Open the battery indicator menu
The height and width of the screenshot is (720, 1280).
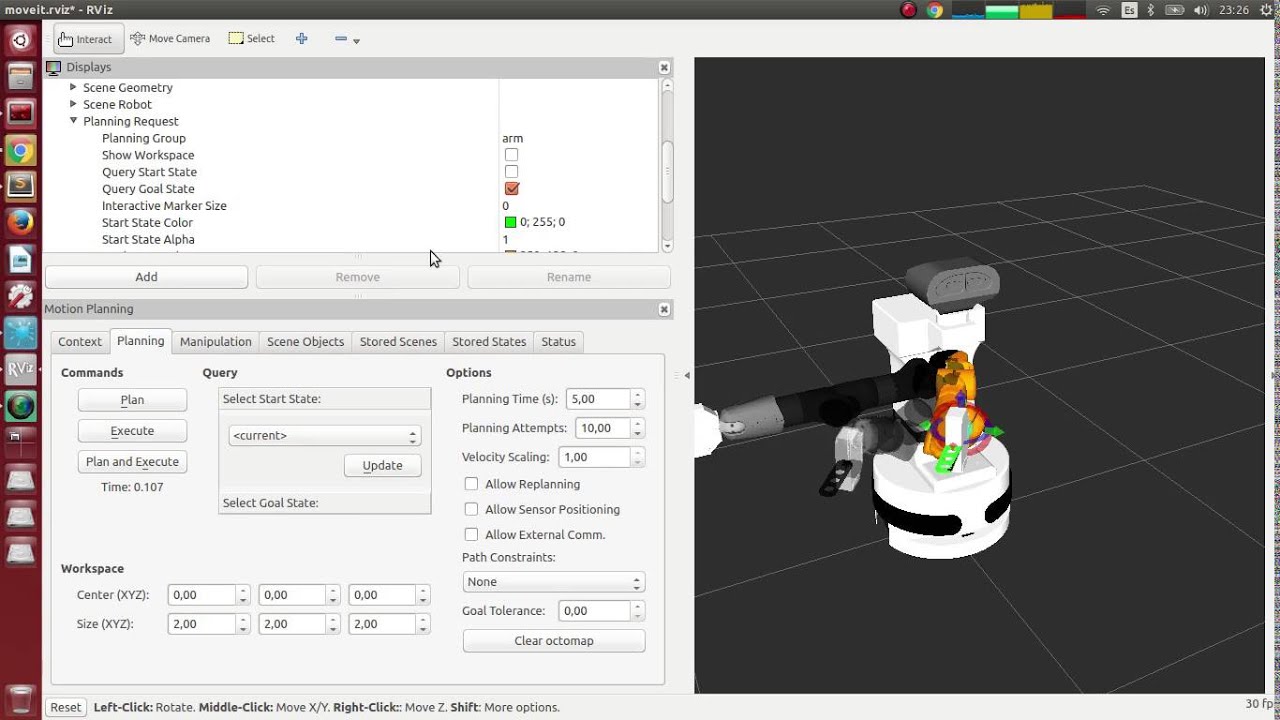pos(1174,10)
